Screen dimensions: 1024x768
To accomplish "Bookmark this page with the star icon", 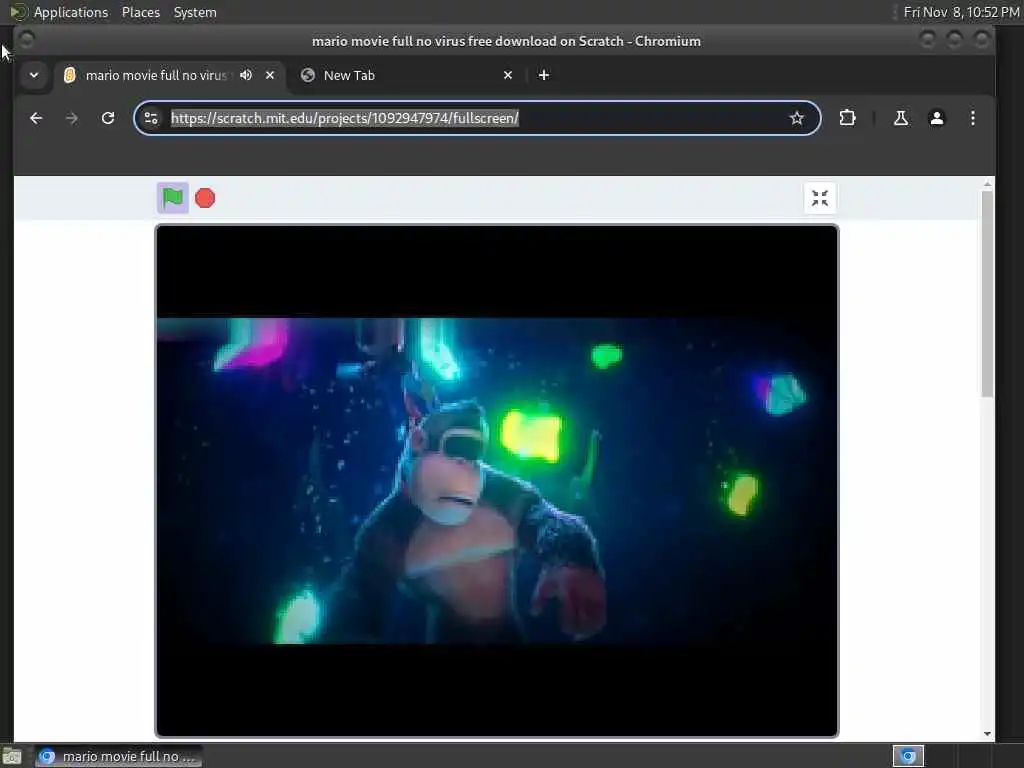I will coord(796,118).
